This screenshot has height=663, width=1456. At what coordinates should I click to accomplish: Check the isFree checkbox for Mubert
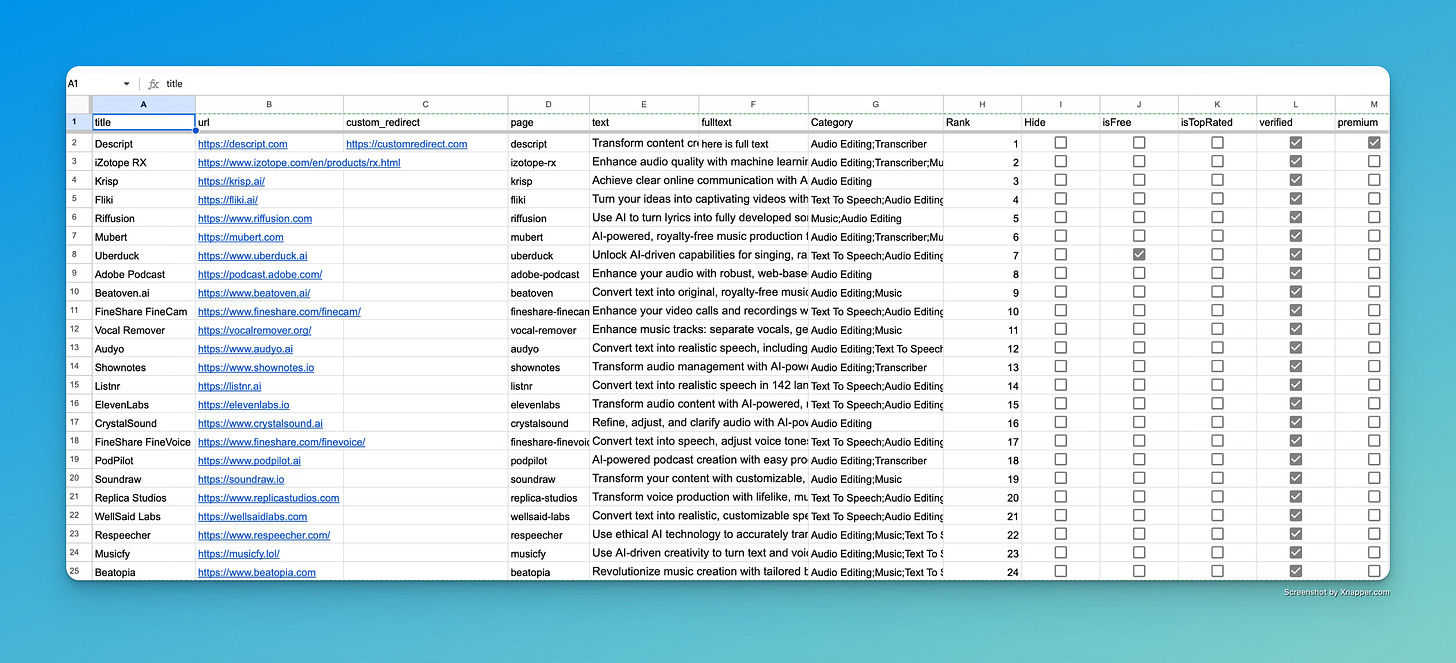[1139, 236]
